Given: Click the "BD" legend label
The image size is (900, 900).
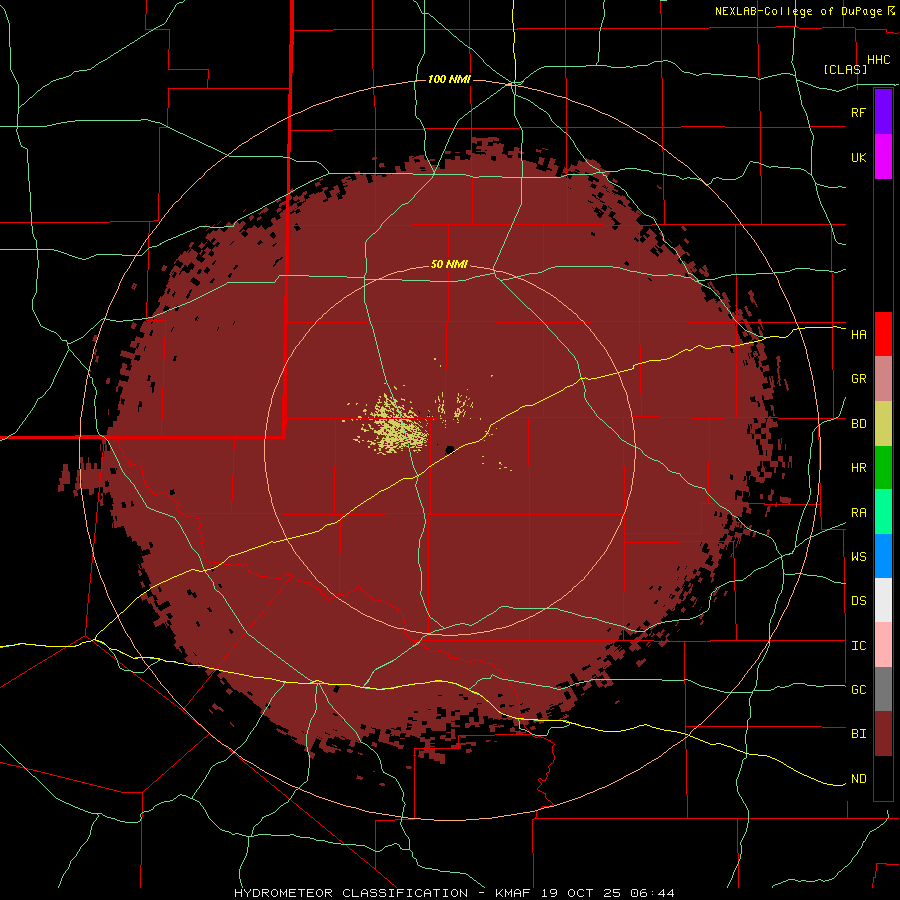Looking at the screenshot, I should 858,424.
